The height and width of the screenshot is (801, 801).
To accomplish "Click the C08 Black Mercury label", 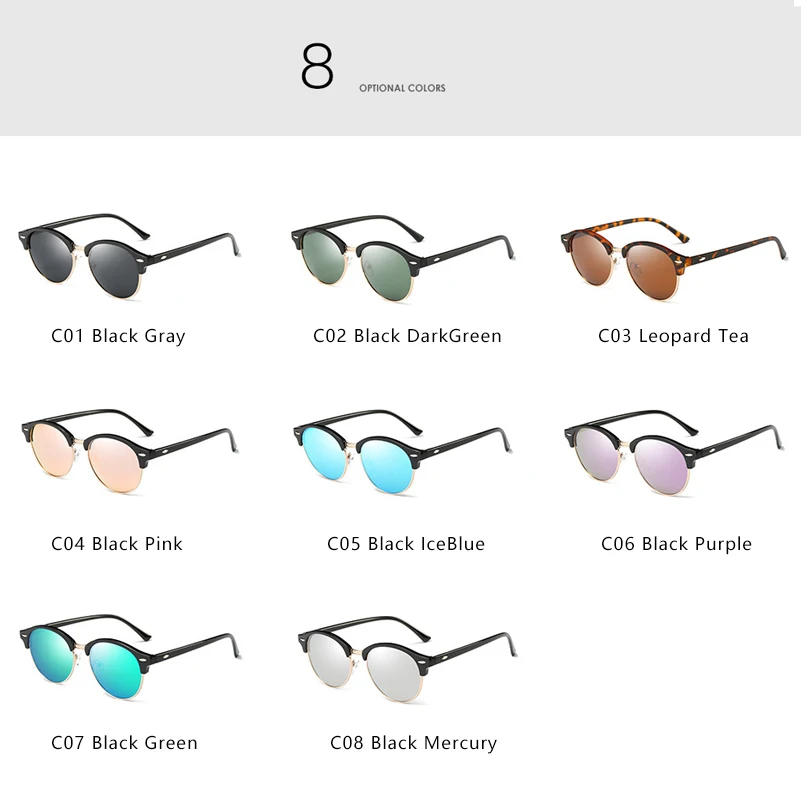I will coord(413,743).
